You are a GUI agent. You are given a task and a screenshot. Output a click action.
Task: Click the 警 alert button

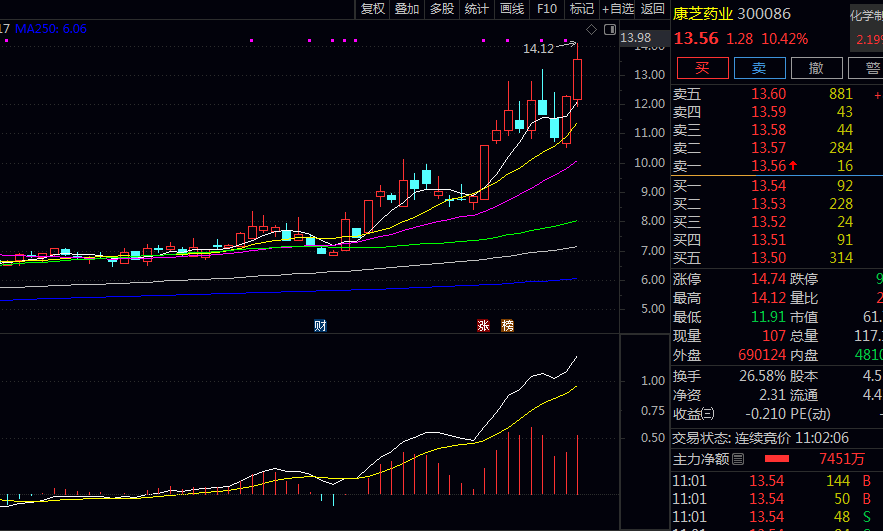click(x=866, y=68)
